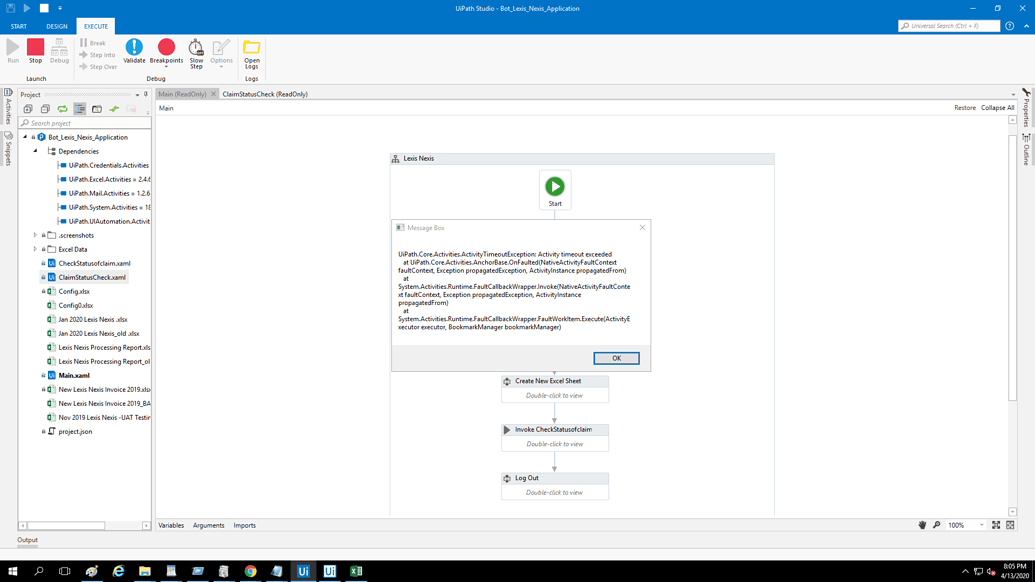The width and height of the screenshot is (1035, 582).
Task: Click the green Refresh icon in Project panel
Action: [x=62, y=109]
